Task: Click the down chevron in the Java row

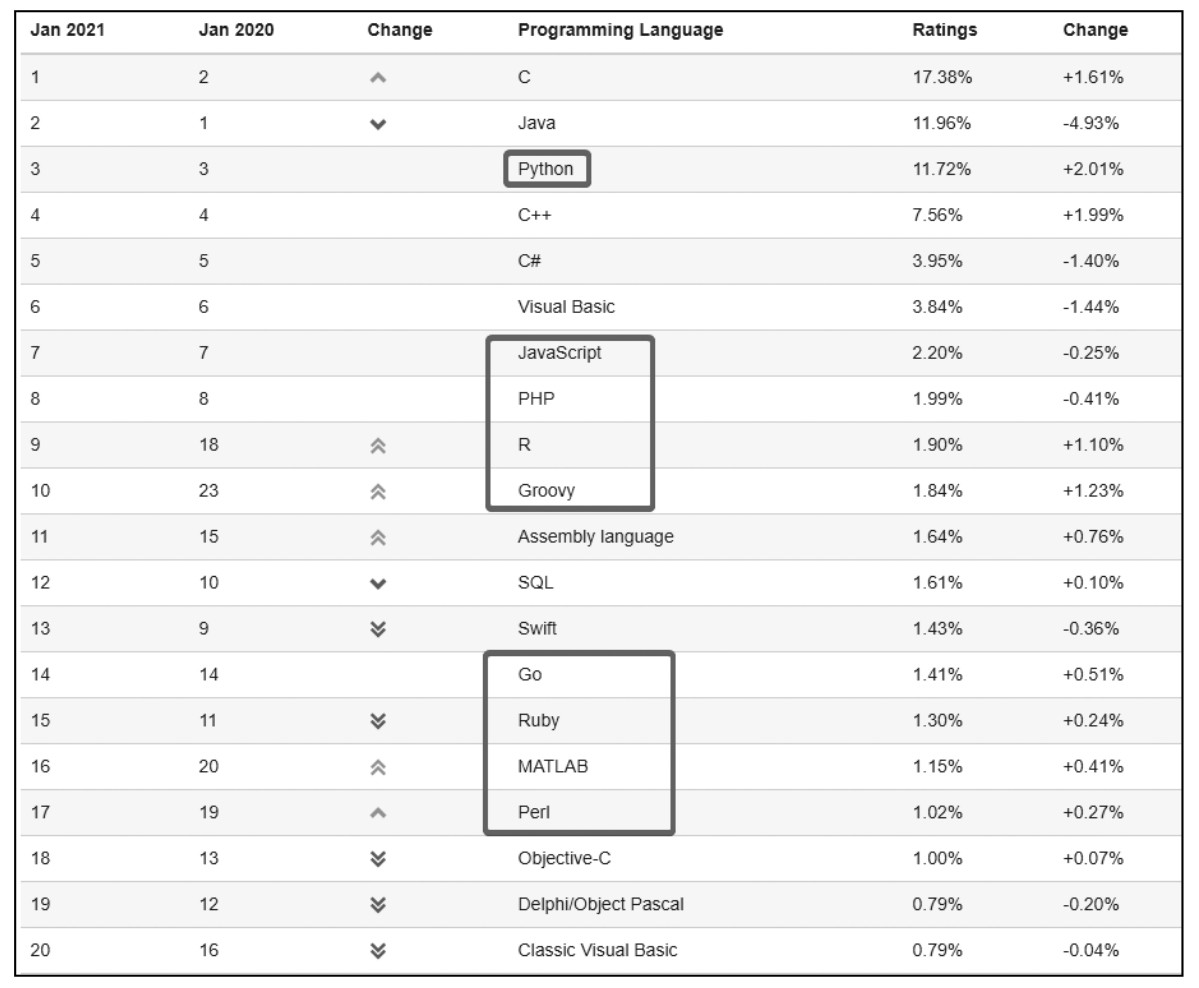Action: (x=376, y=124)
